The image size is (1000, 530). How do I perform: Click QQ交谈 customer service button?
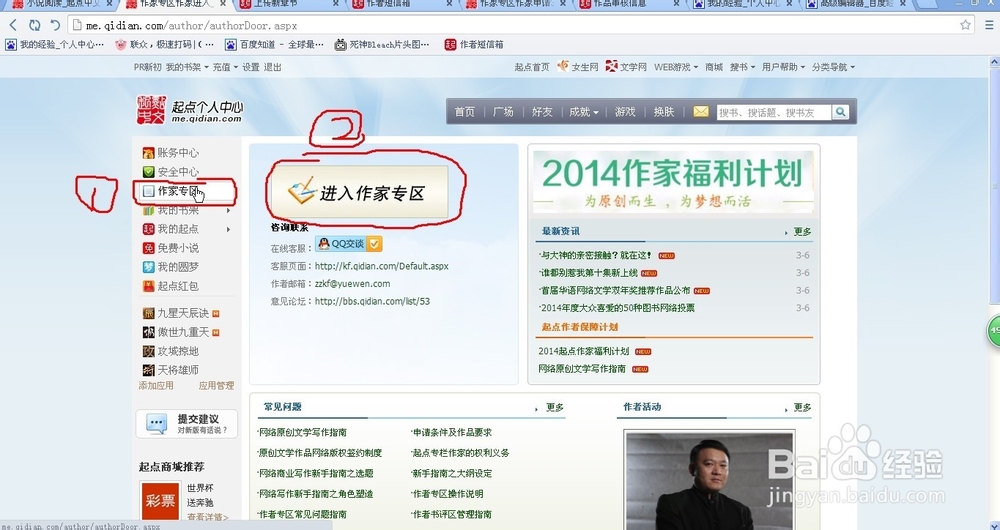click(348, 244)
